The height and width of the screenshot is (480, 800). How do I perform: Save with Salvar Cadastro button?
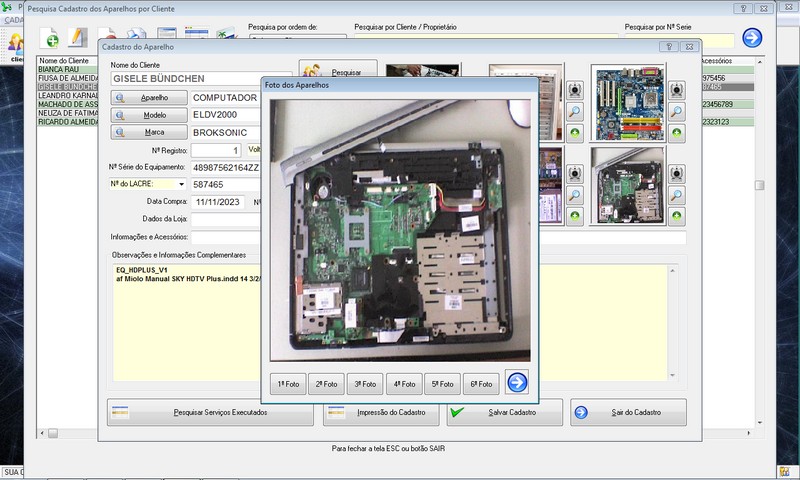[505, 412]
